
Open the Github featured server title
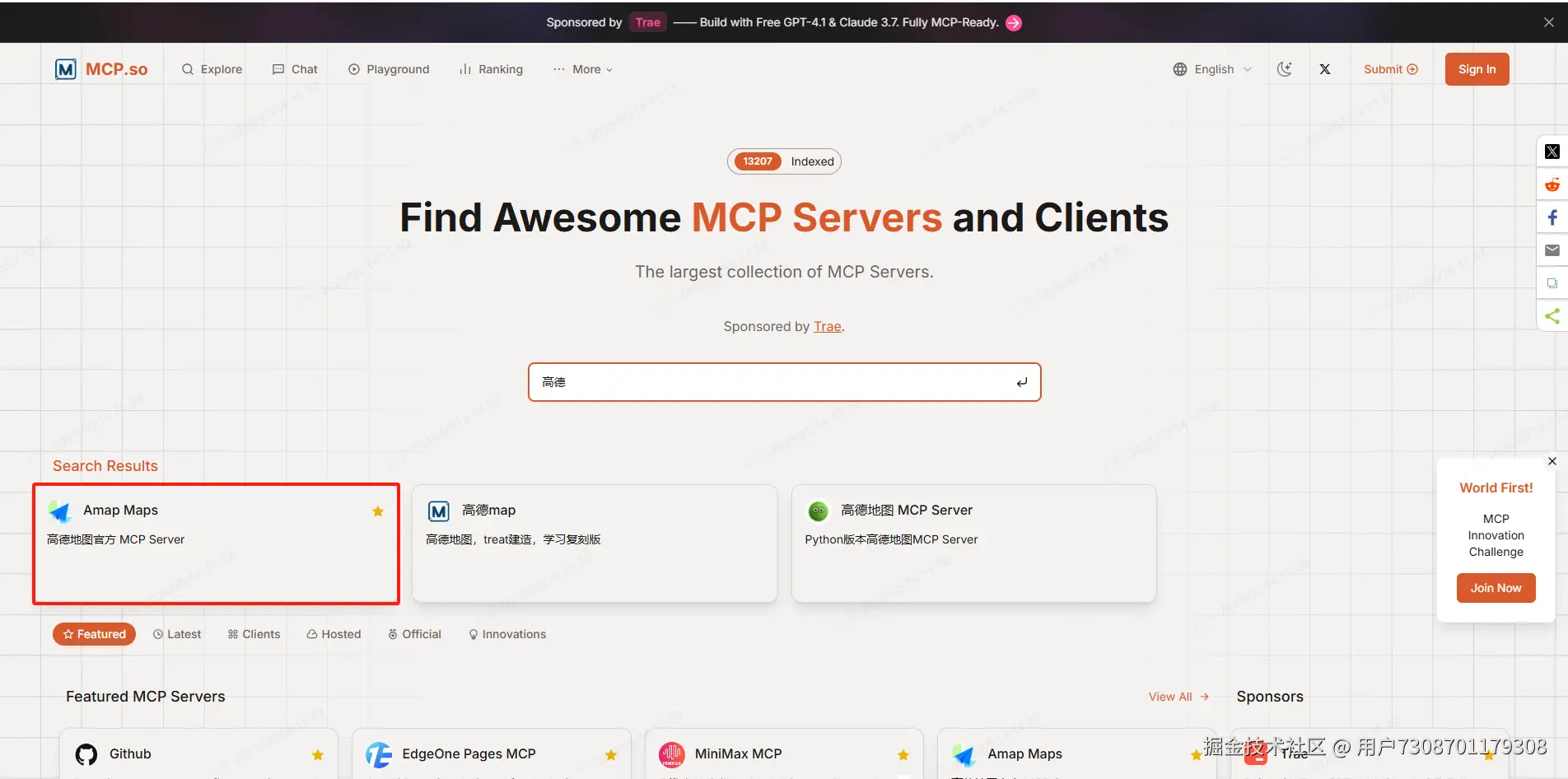click(130, 754)
